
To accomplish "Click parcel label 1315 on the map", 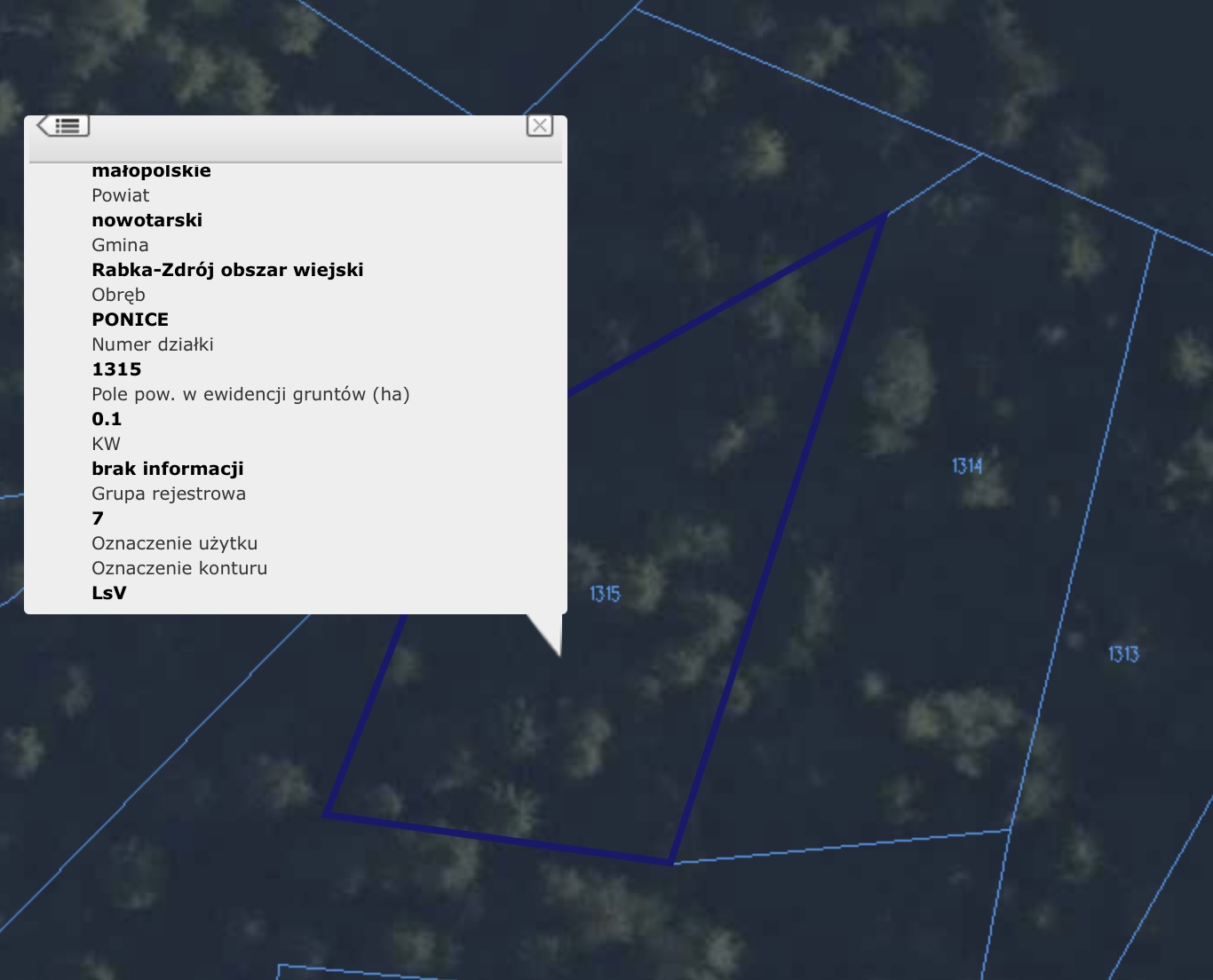I will (605, 594).
